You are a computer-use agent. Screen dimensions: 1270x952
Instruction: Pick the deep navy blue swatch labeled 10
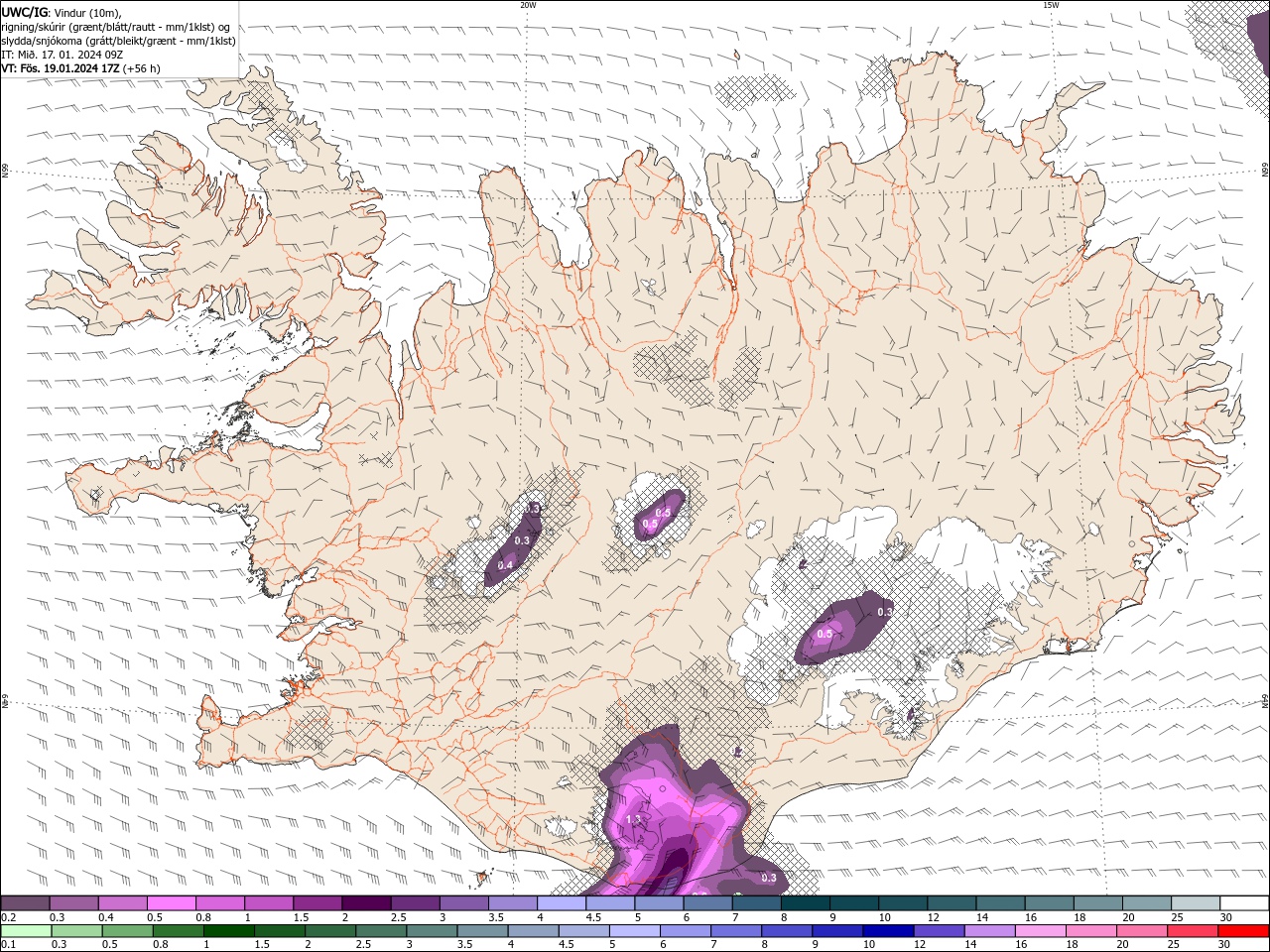(x=887, y=931)
